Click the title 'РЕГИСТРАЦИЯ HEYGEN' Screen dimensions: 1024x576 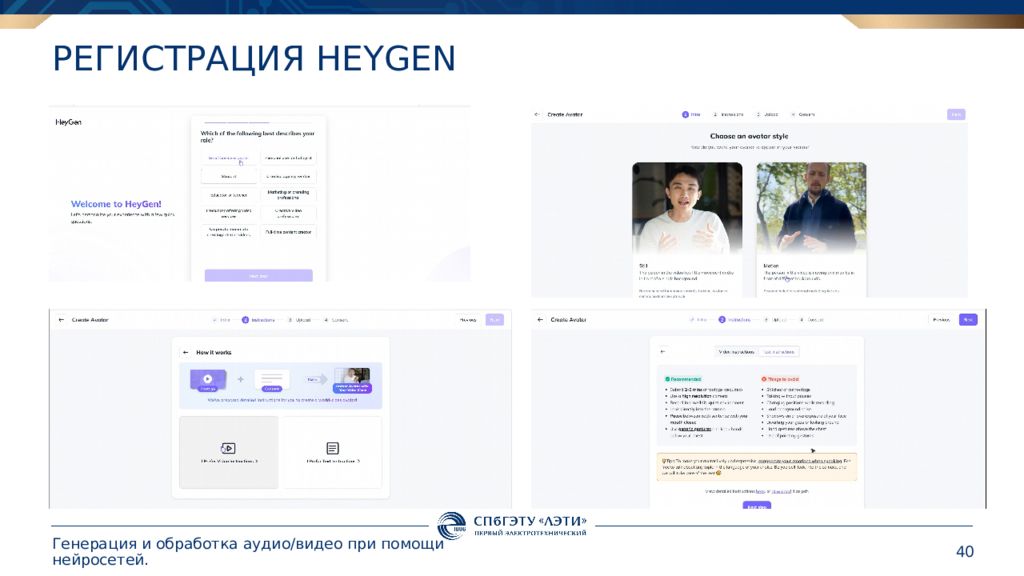click(x=254, y=59)
